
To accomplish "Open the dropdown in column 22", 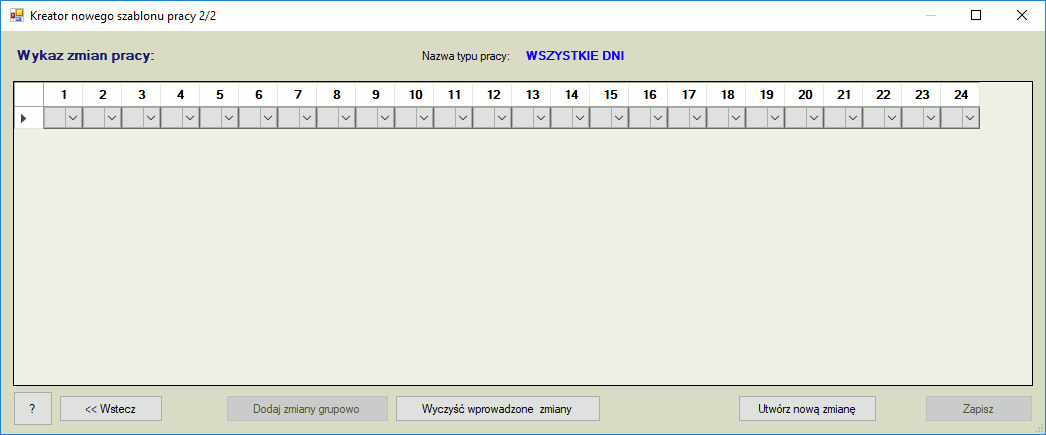I will [x=892, y=118].
